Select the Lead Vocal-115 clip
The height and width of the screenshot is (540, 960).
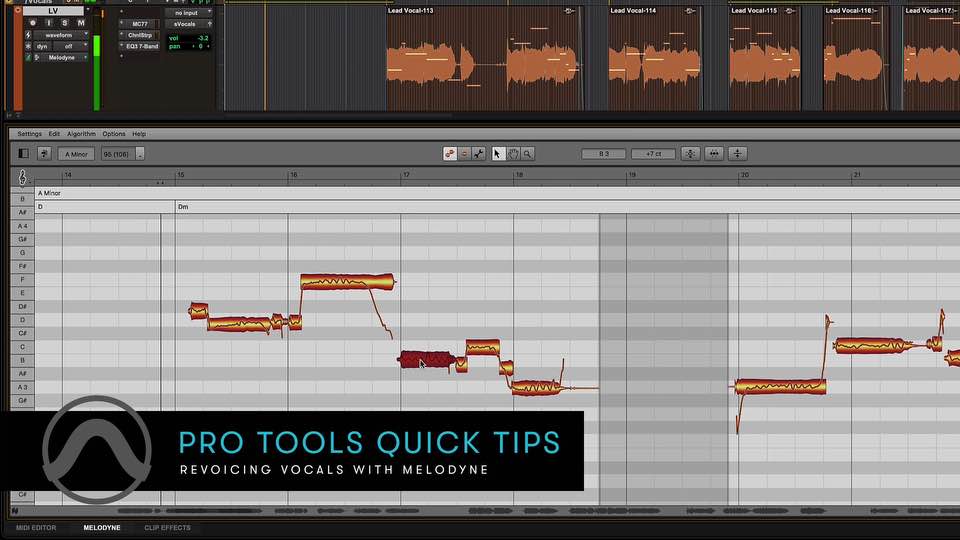(764, 58)
